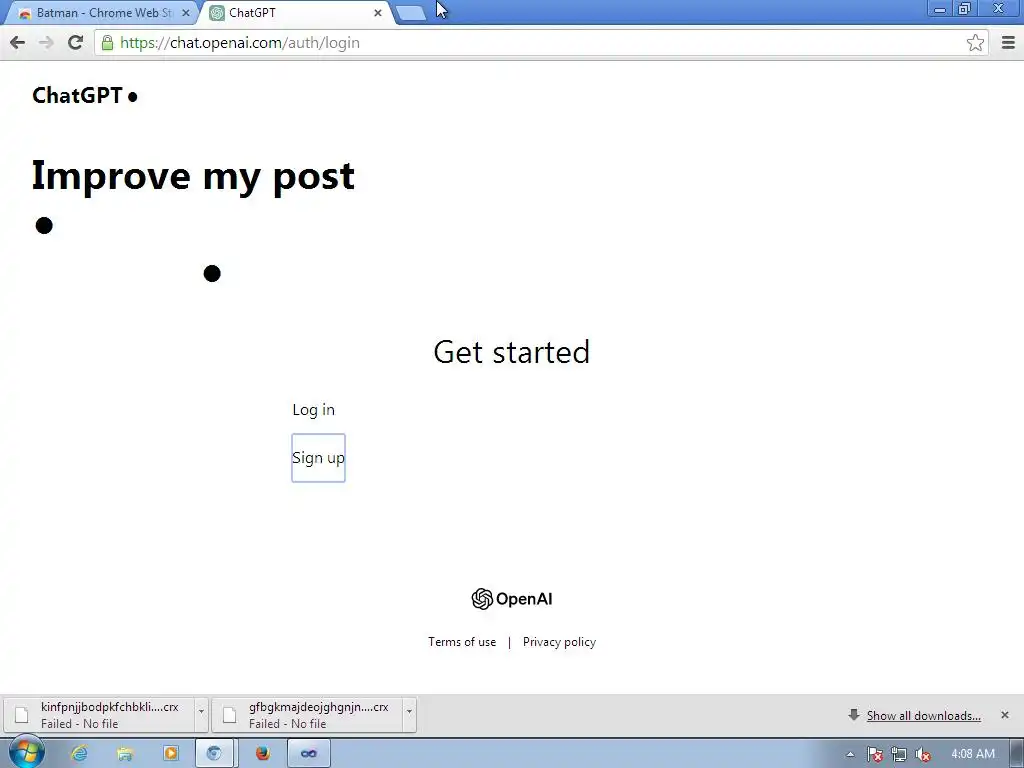Close the downloads bar
Image resolution: width=1024 pixels, height=768 pixels.
1004,715
